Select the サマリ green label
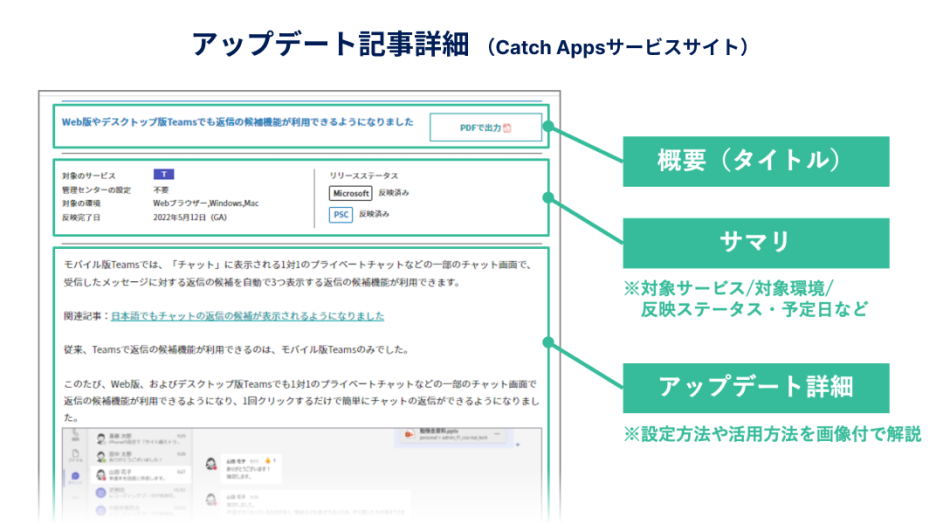950x524 pixels. coord(755,241)
